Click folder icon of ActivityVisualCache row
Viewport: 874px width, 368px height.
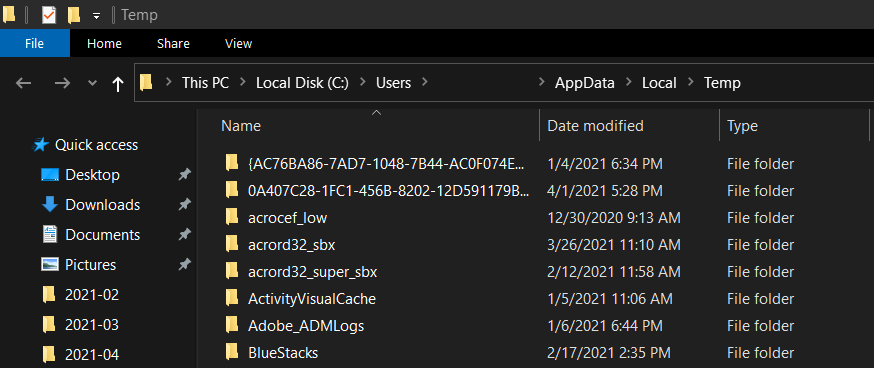click(232, 298)
